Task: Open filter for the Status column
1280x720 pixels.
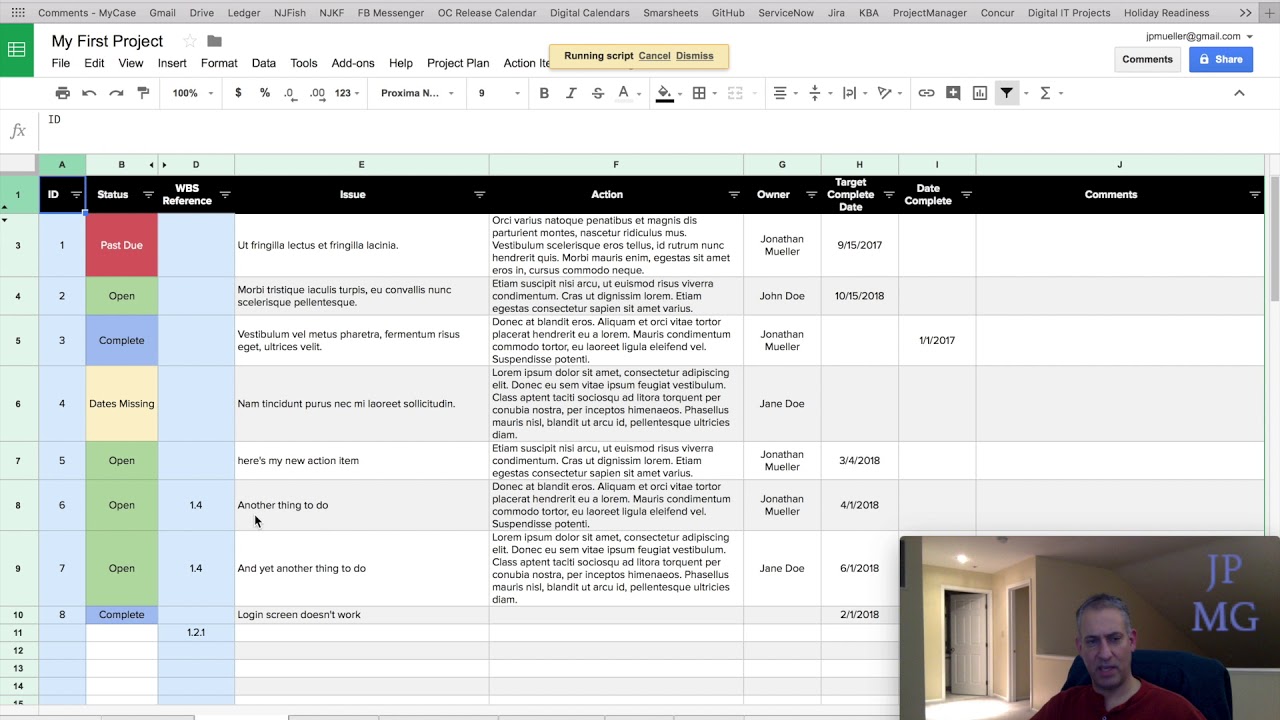Action: click(x=148, y=195)
